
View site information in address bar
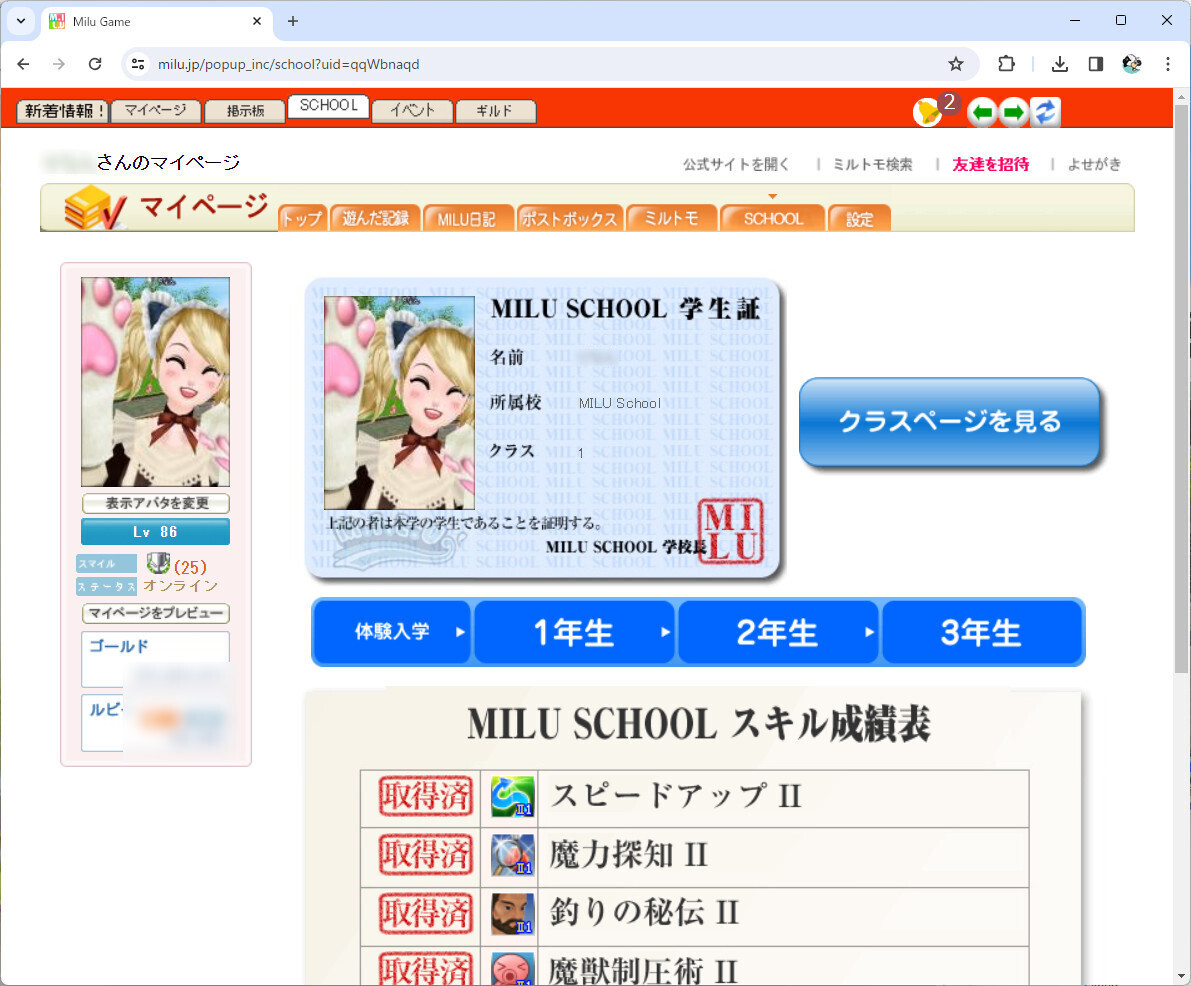(139, 64)
